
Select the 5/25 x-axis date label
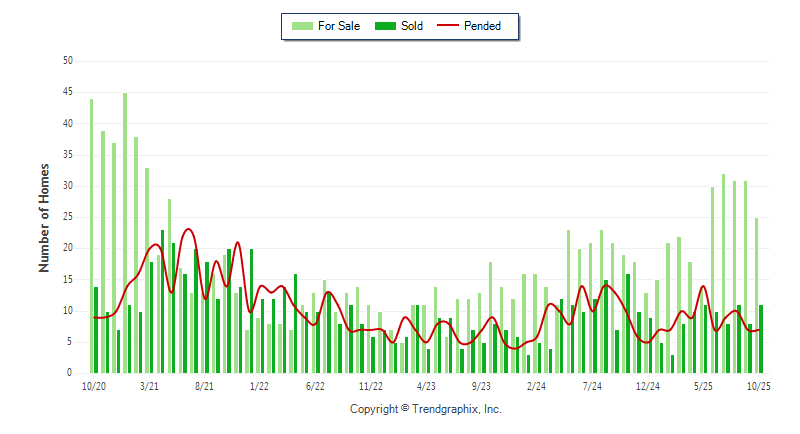click(x=703, y=385)
